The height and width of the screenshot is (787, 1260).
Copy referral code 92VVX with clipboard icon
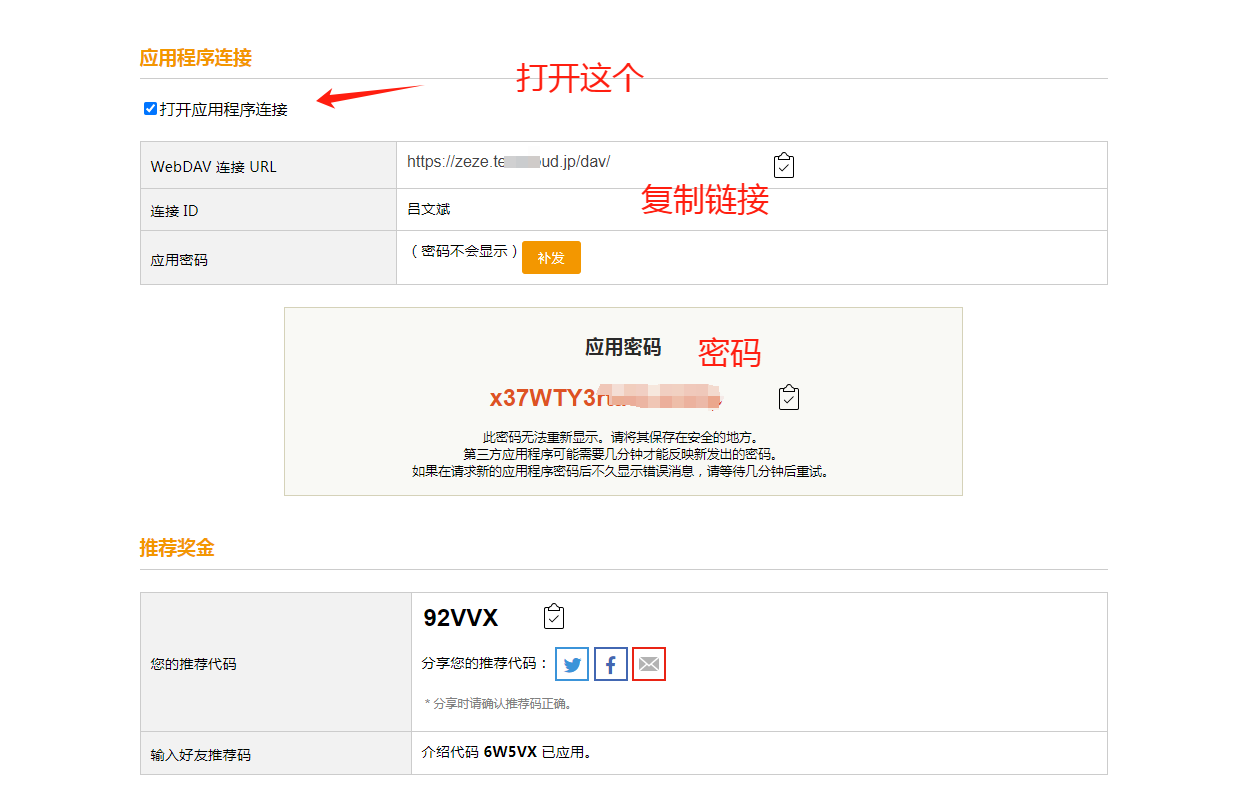coord(554,618)
